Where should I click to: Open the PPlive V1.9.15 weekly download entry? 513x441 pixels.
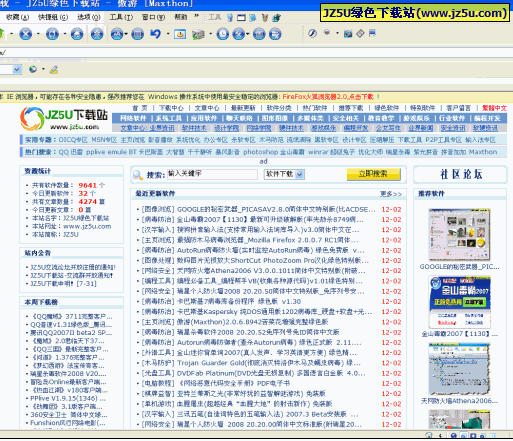pos(68,399)
